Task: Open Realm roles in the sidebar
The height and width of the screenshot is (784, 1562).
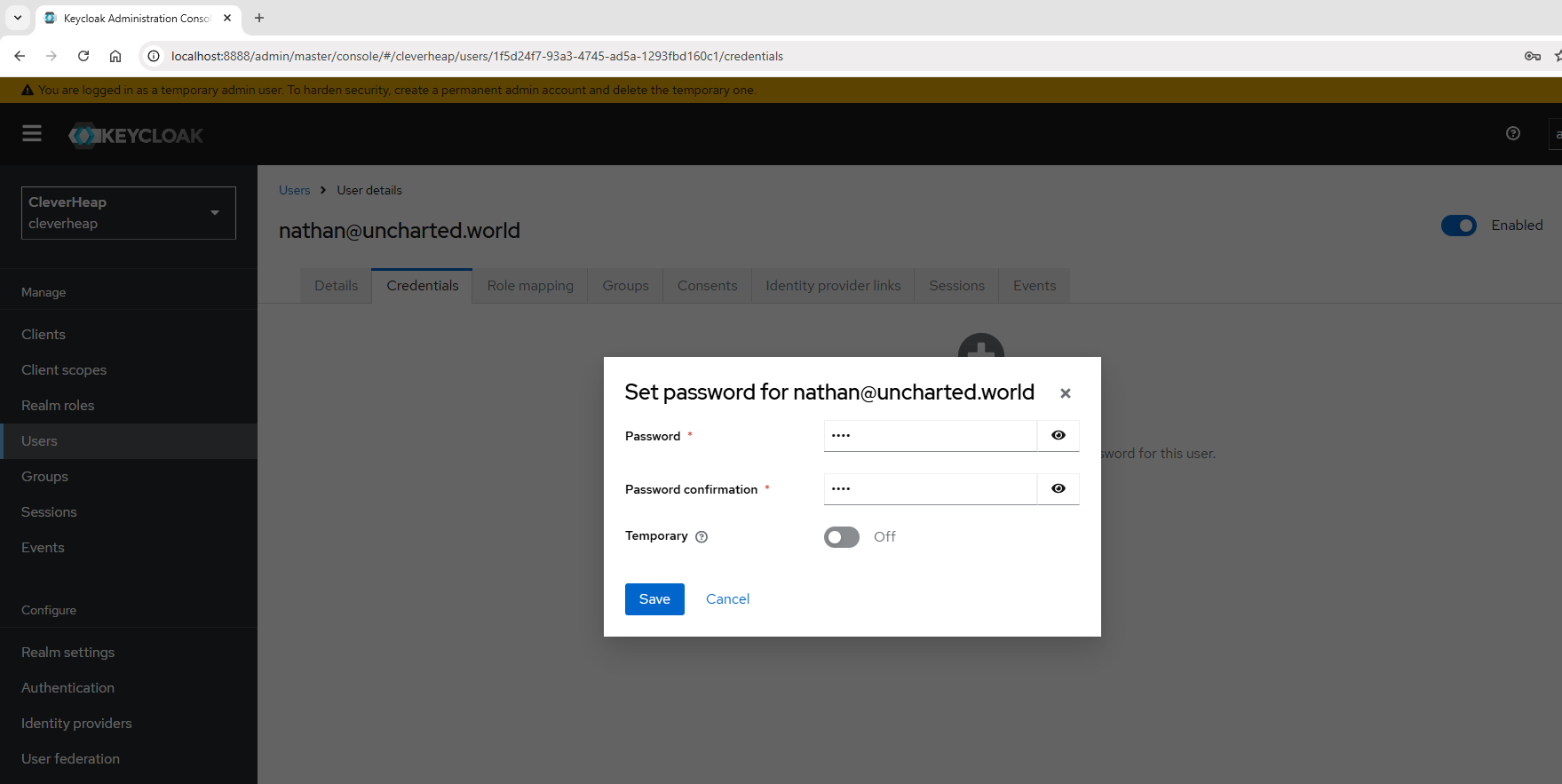Action: [x=129, y=406]
